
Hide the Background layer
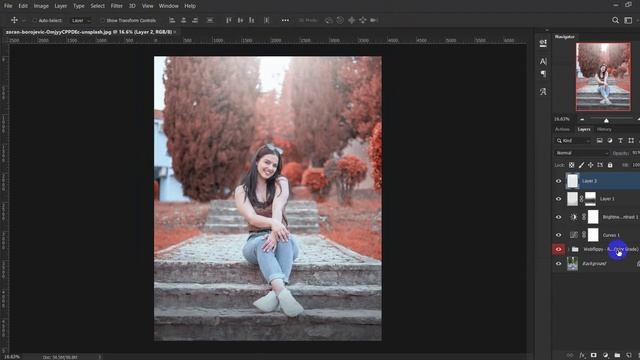(x=558, y=264)
